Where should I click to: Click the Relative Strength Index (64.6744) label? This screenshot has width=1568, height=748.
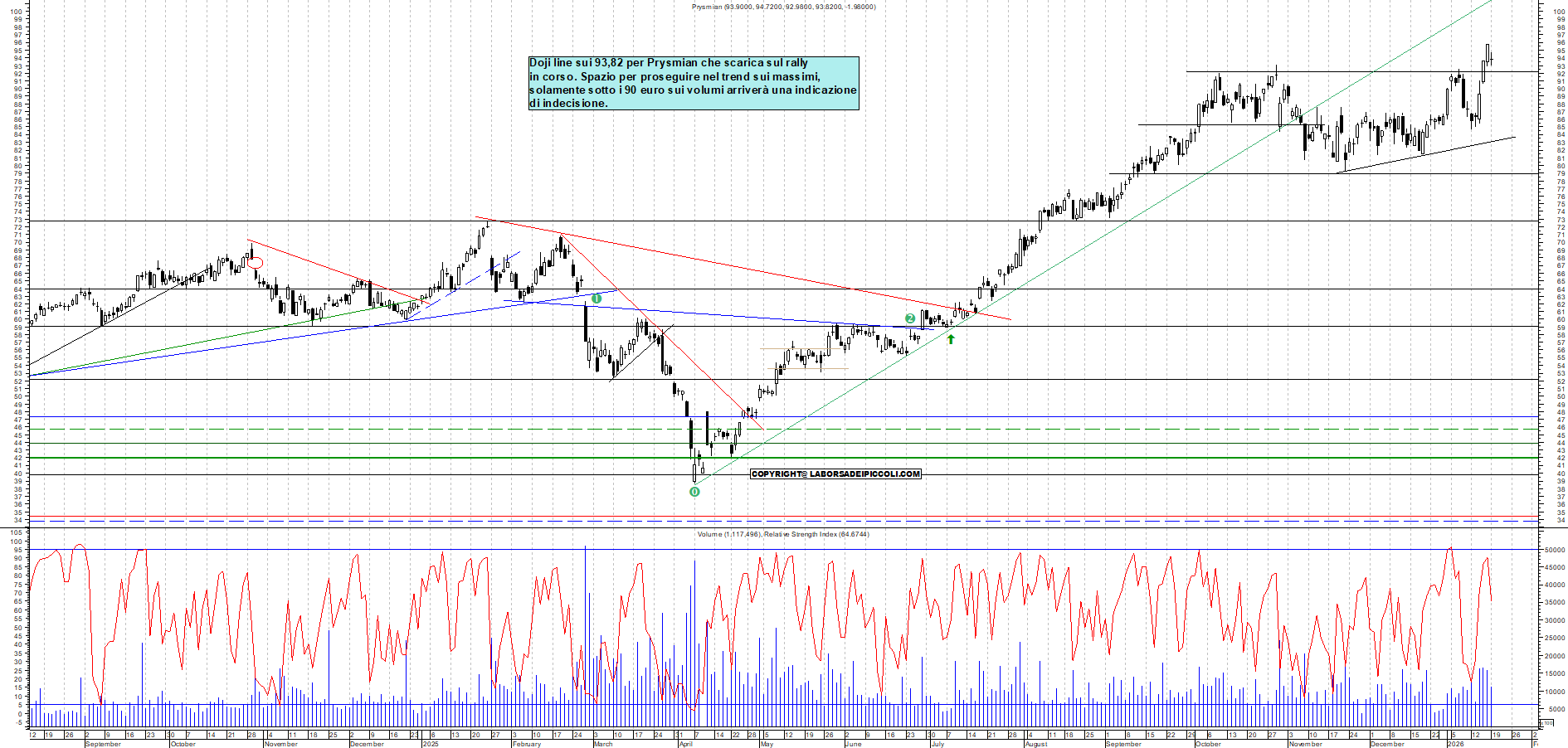point(817,535)
